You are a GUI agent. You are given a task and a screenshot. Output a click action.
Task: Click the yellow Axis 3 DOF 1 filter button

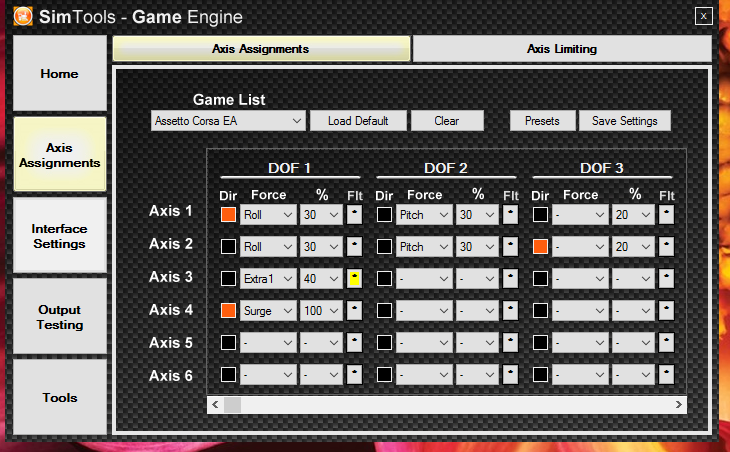(354, 278)
